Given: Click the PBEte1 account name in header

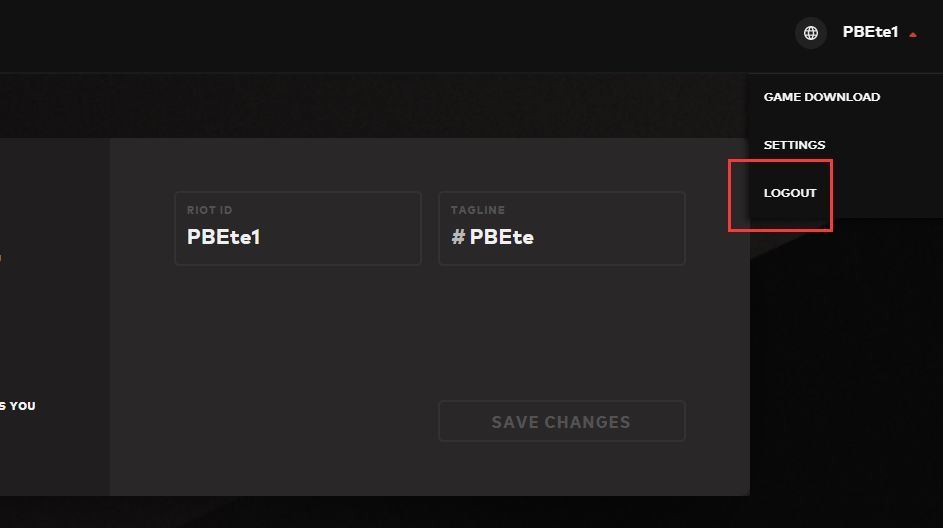Looking at the screenshot, I should pos(870,32).
